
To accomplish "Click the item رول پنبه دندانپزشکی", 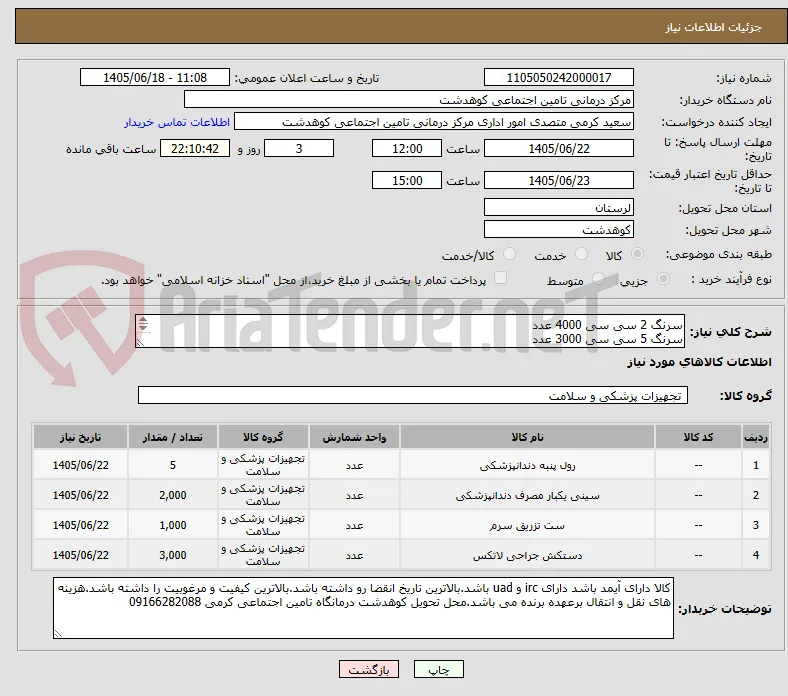I will (x=527, y=465).
